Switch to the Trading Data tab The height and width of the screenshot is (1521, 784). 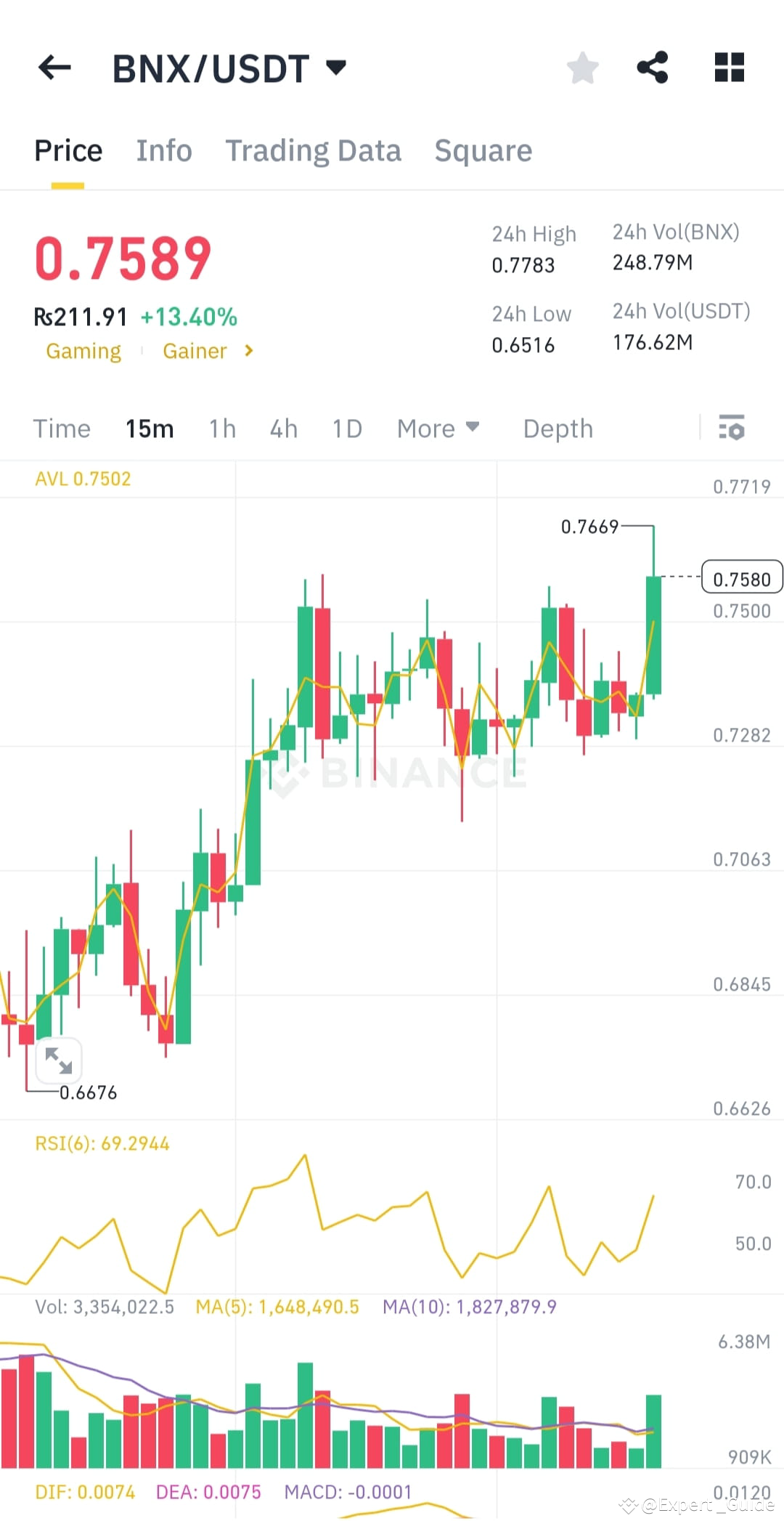point(314,150)
